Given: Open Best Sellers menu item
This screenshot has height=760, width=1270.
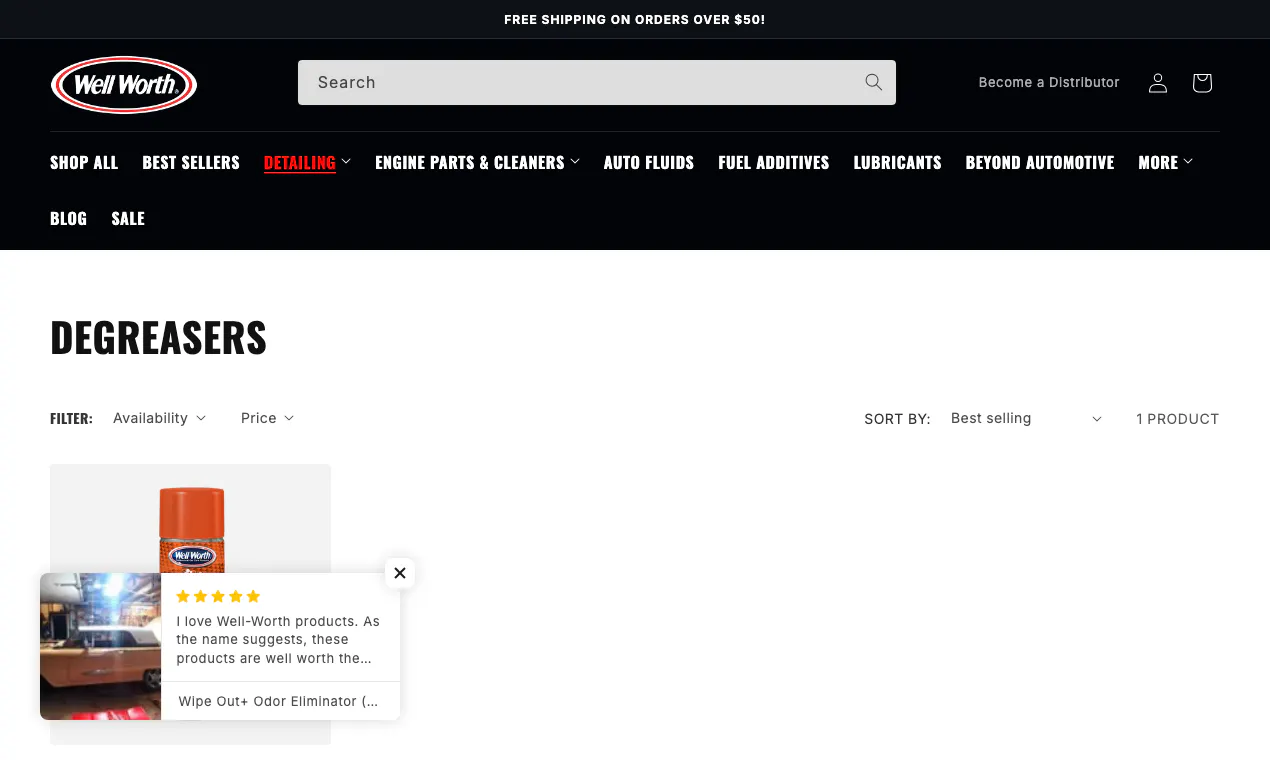Looking at the screenshot, I should point(191,162).
